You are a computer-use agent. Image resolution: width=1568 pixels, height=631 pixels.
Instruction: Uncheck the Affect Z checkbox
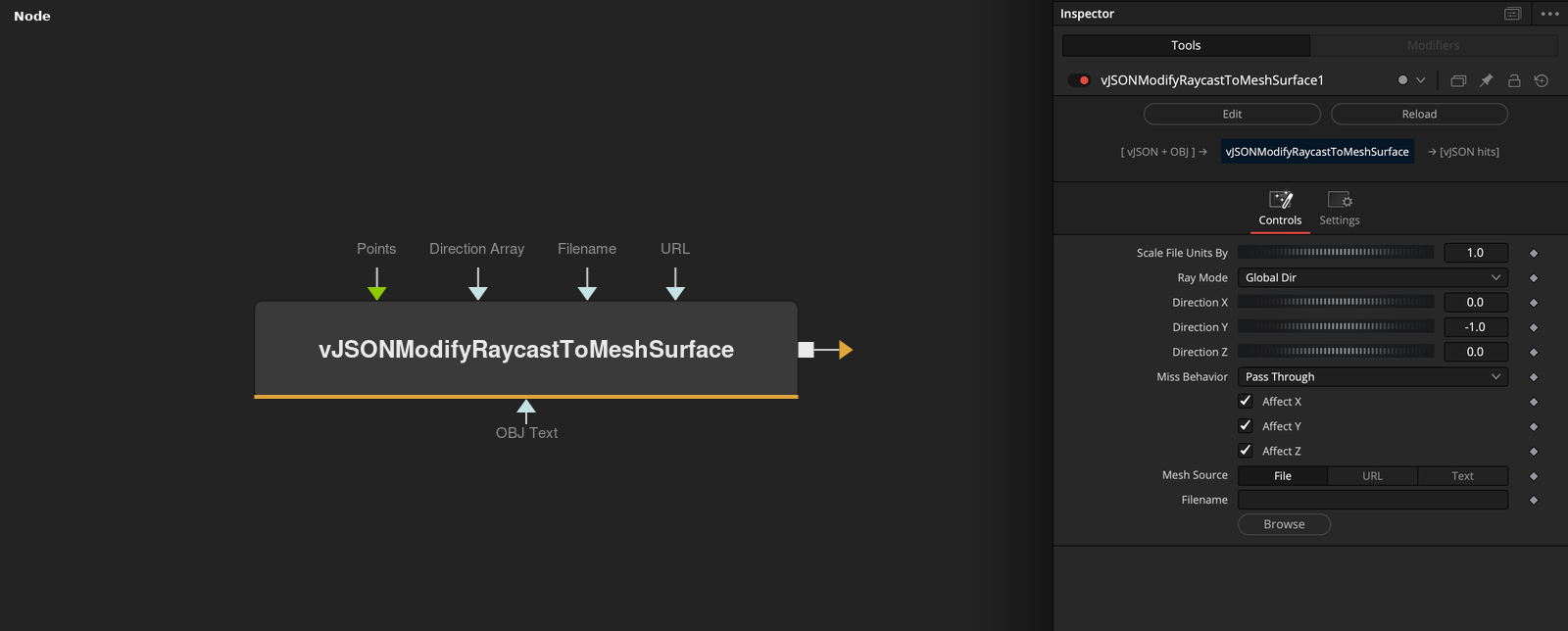tap(1246, 451)
